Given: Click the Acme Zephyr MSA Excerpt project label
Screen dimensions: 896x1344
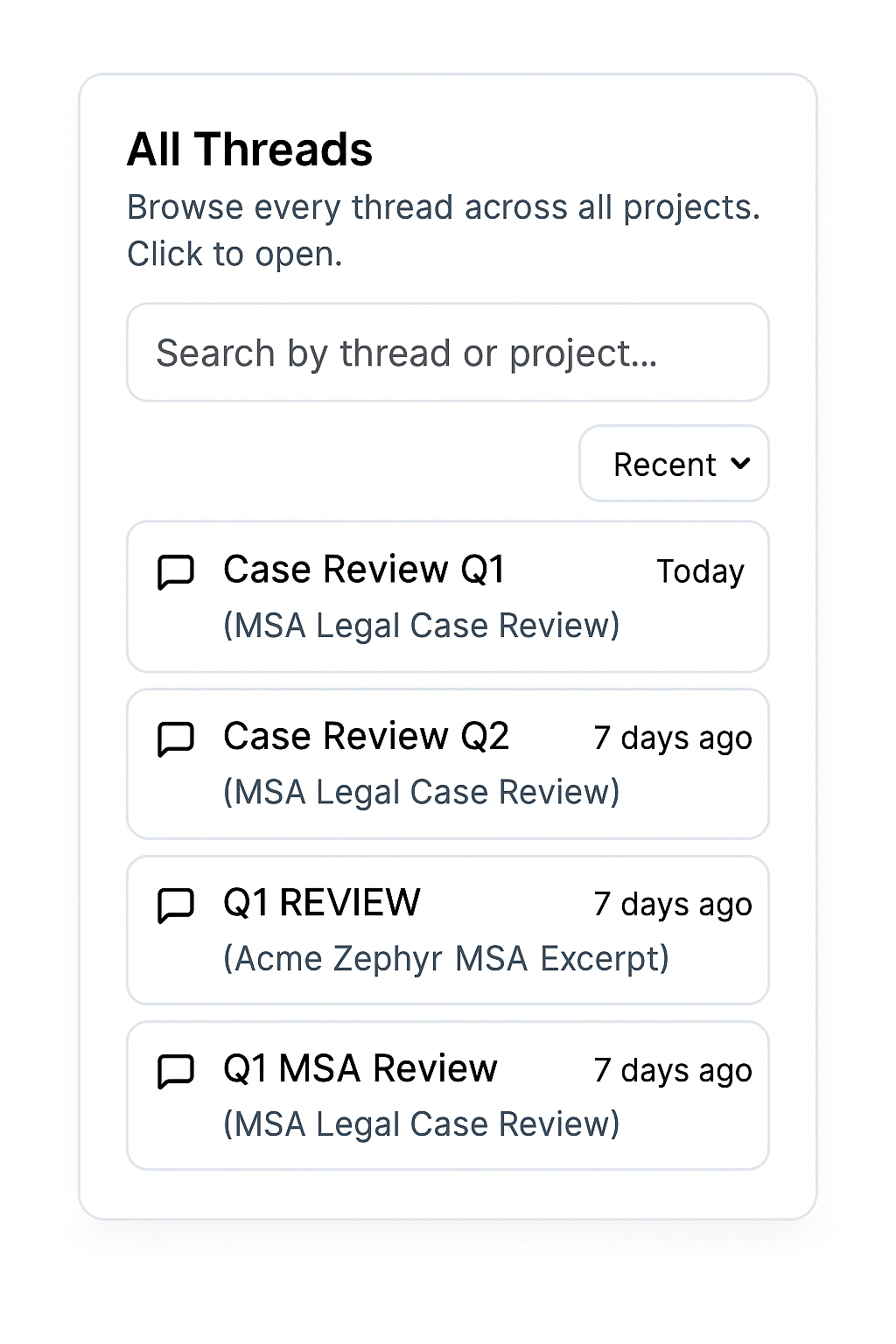Looking at the screenshot, I should [446, 958].
